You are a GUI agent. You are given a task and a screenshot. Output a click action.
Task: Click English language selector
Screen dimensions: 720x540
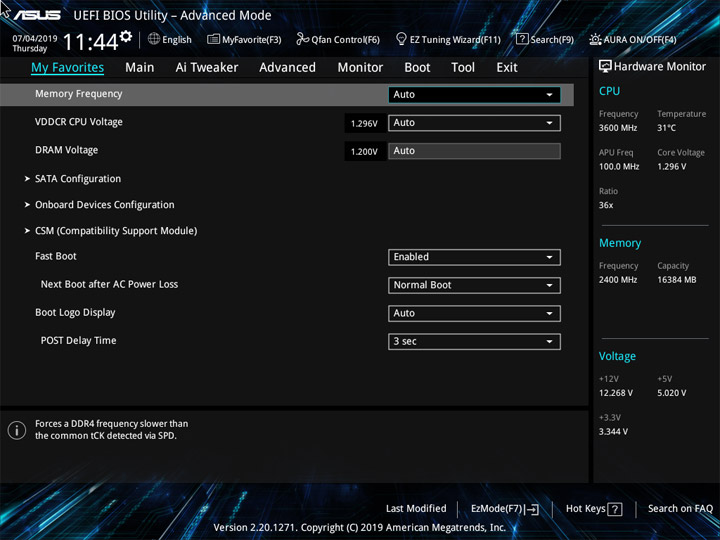point(177,39)
